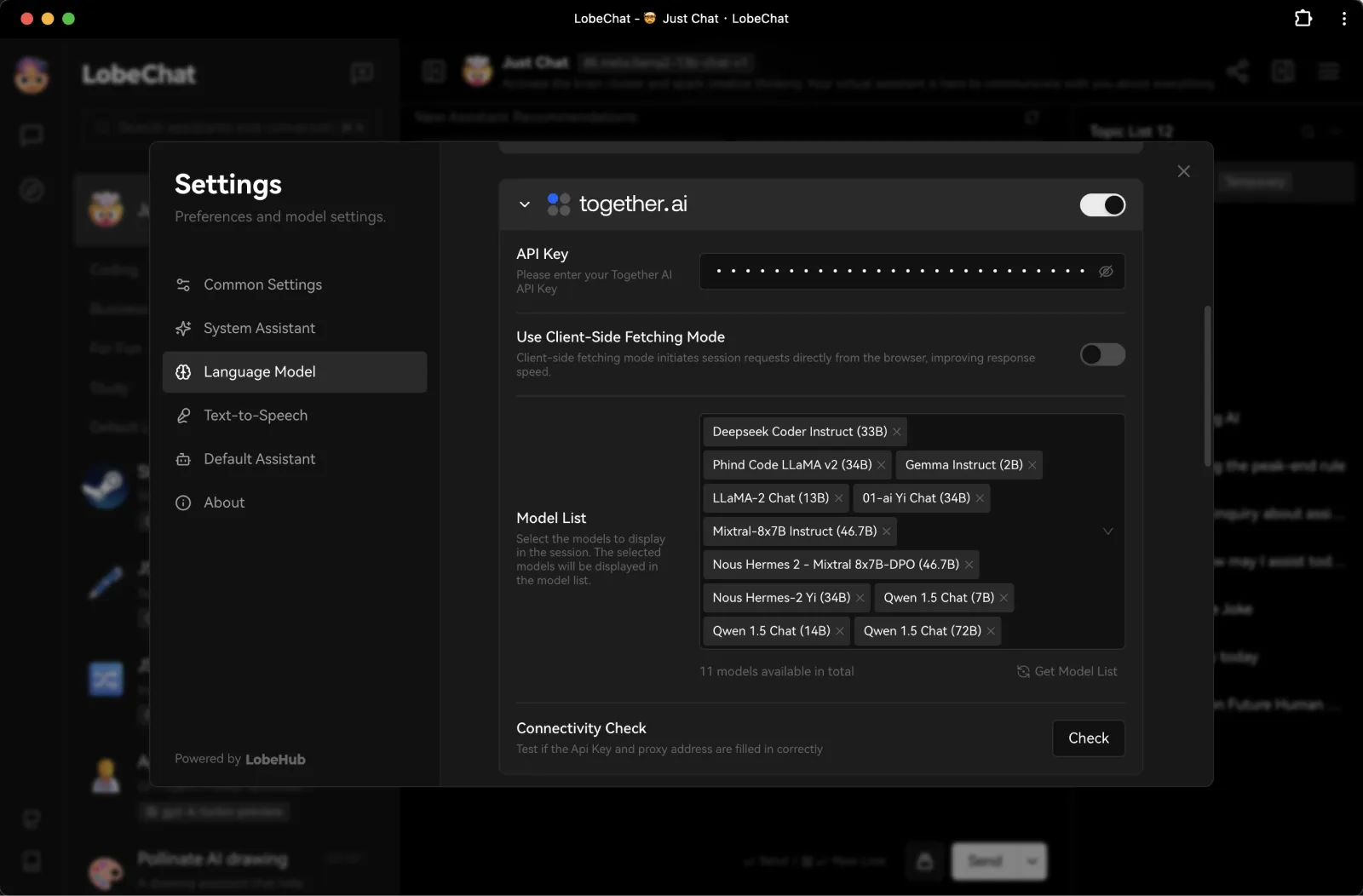Remove Mixtral-8x7B Instruct (46.7B) tag
The image size is (1363, 896).
click(x=887, y=531)
